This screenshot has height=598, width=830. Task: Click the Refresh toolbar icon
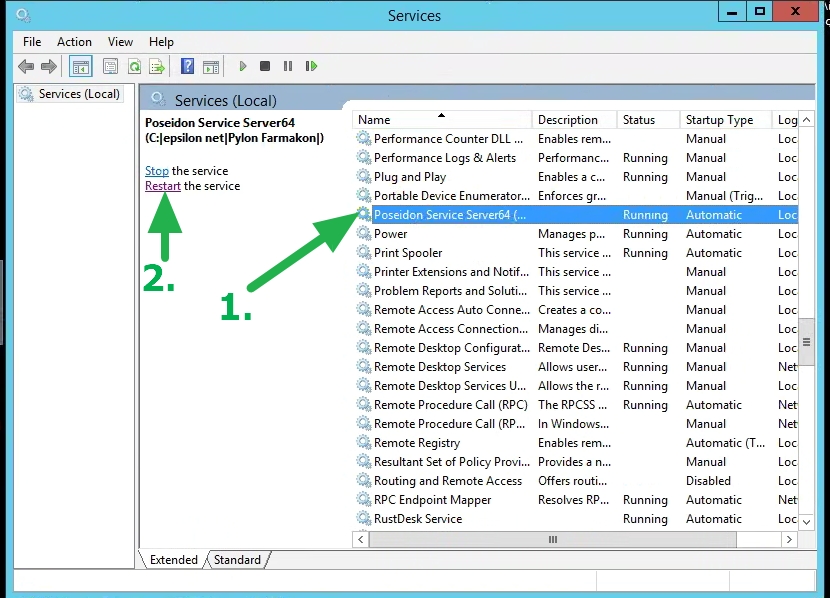click(x=134, y=66)
